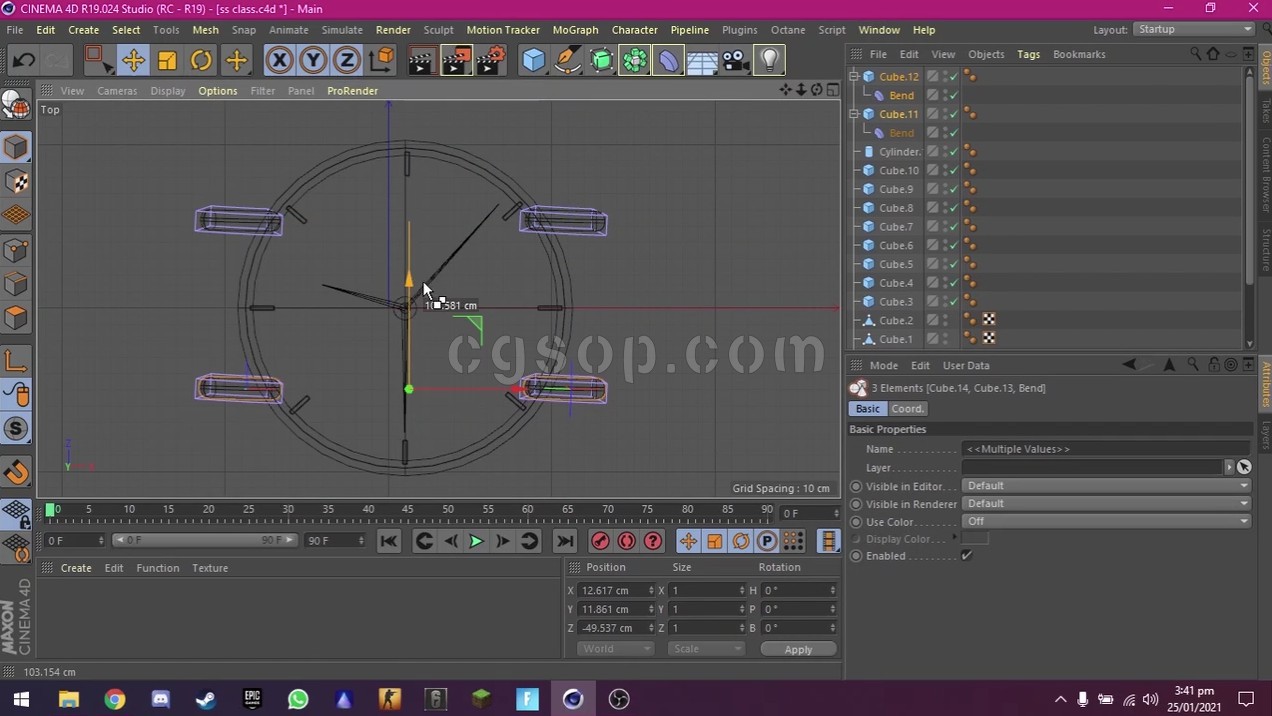Click the Undo arrow icon
This screenshot has height=716, width=1272.
23,61
